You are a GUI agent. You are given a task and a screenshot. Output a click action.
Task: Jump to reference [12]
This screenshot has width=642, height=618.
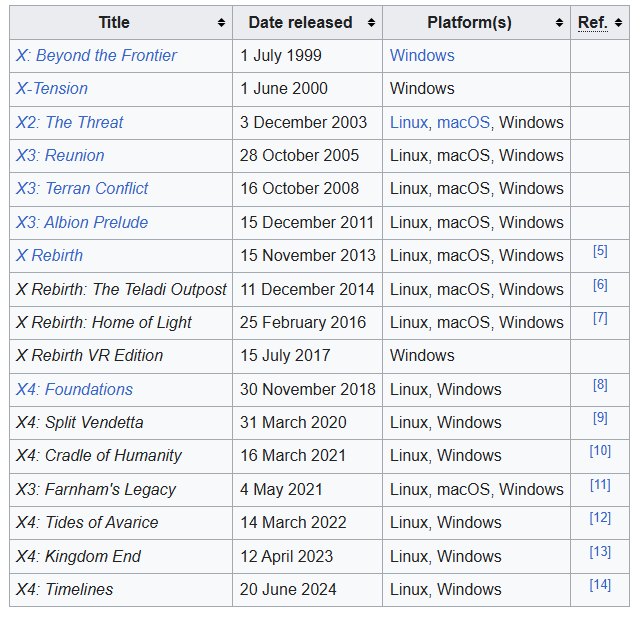coord(600,518)
